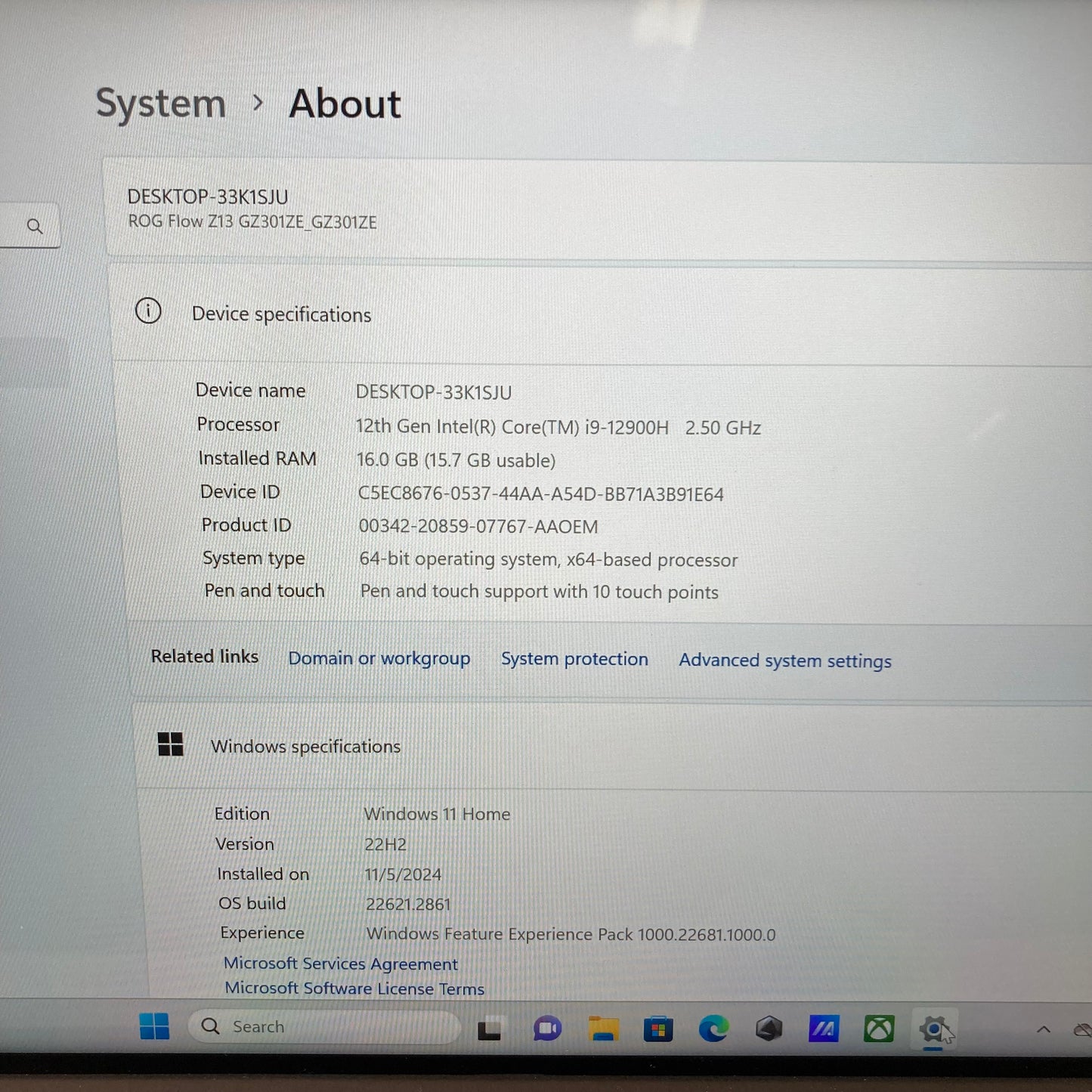Open Advanced system settings link

pyautogui.click(x=785, y=660)
